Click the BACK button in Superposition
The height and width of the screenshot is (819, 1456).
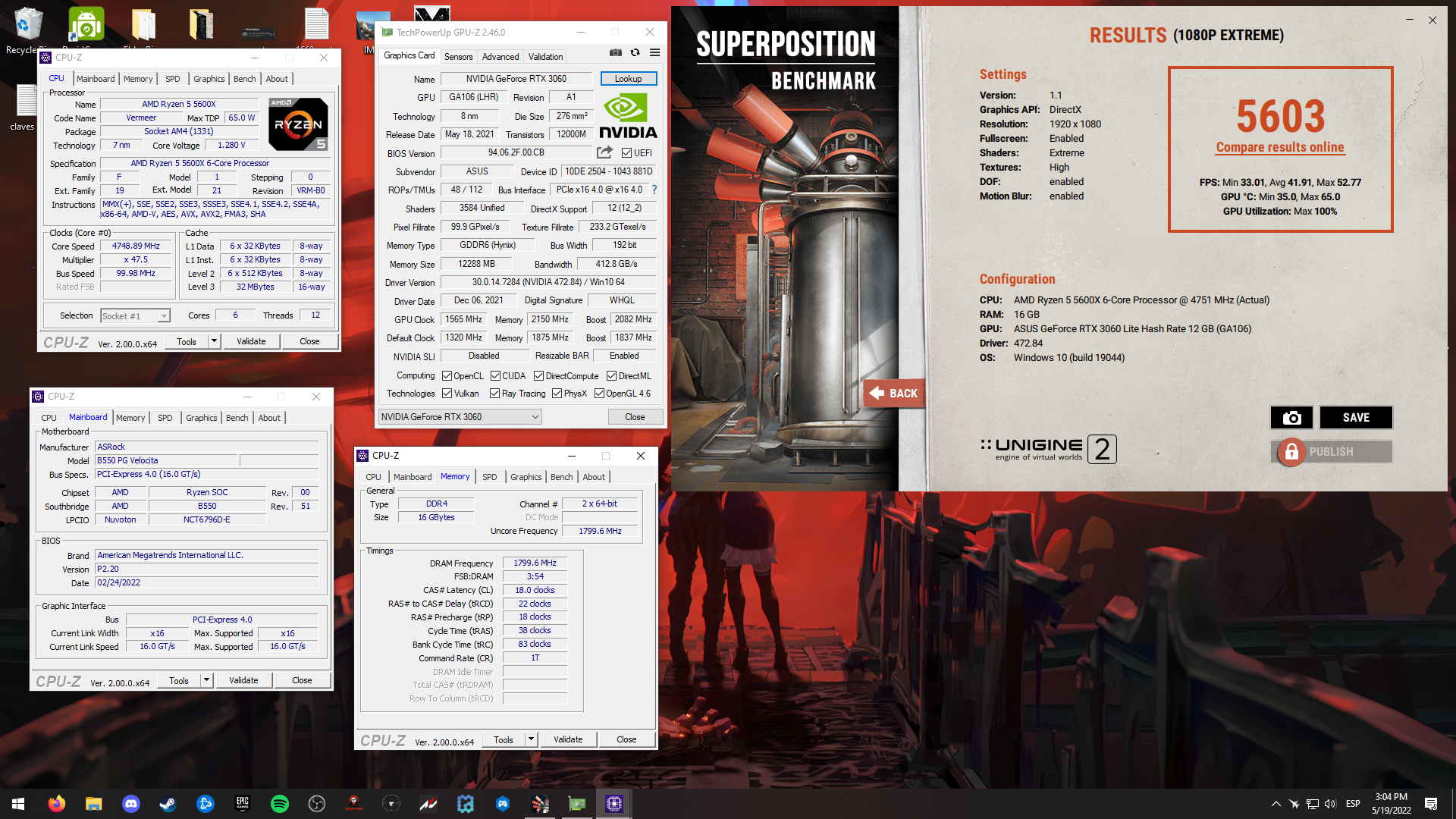click(893, 393)
